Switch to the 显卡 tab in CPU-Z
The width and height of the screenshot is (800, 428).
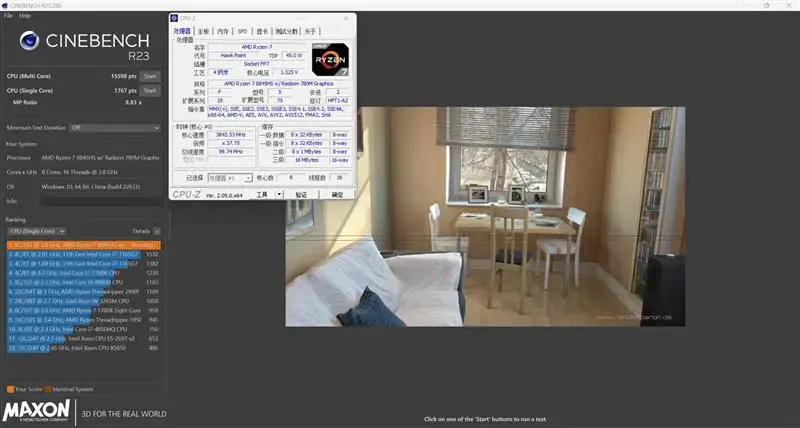(262, 32)
